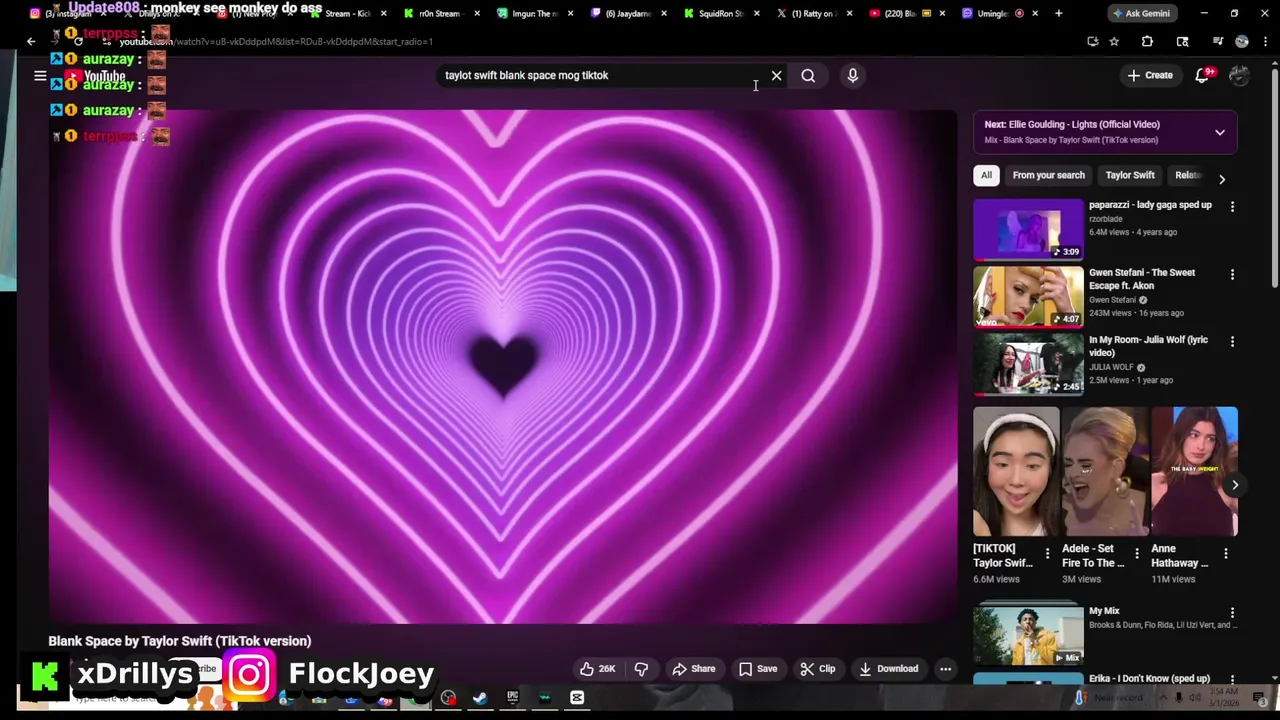Image resolution: width=1280 pixels, height=720 pixels.
Task: Create a Clip of the video
Action: [817, 669]
